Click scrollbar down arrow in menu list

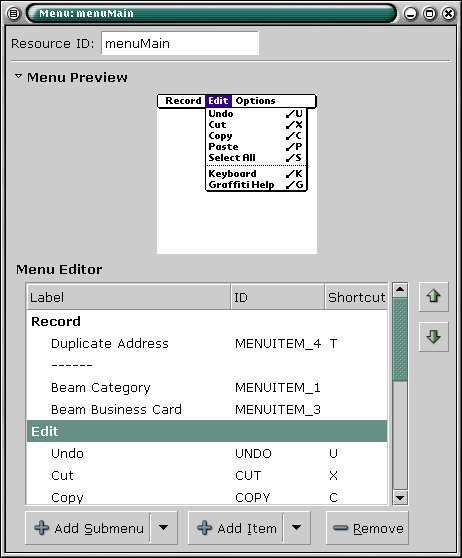coord(400,498)
